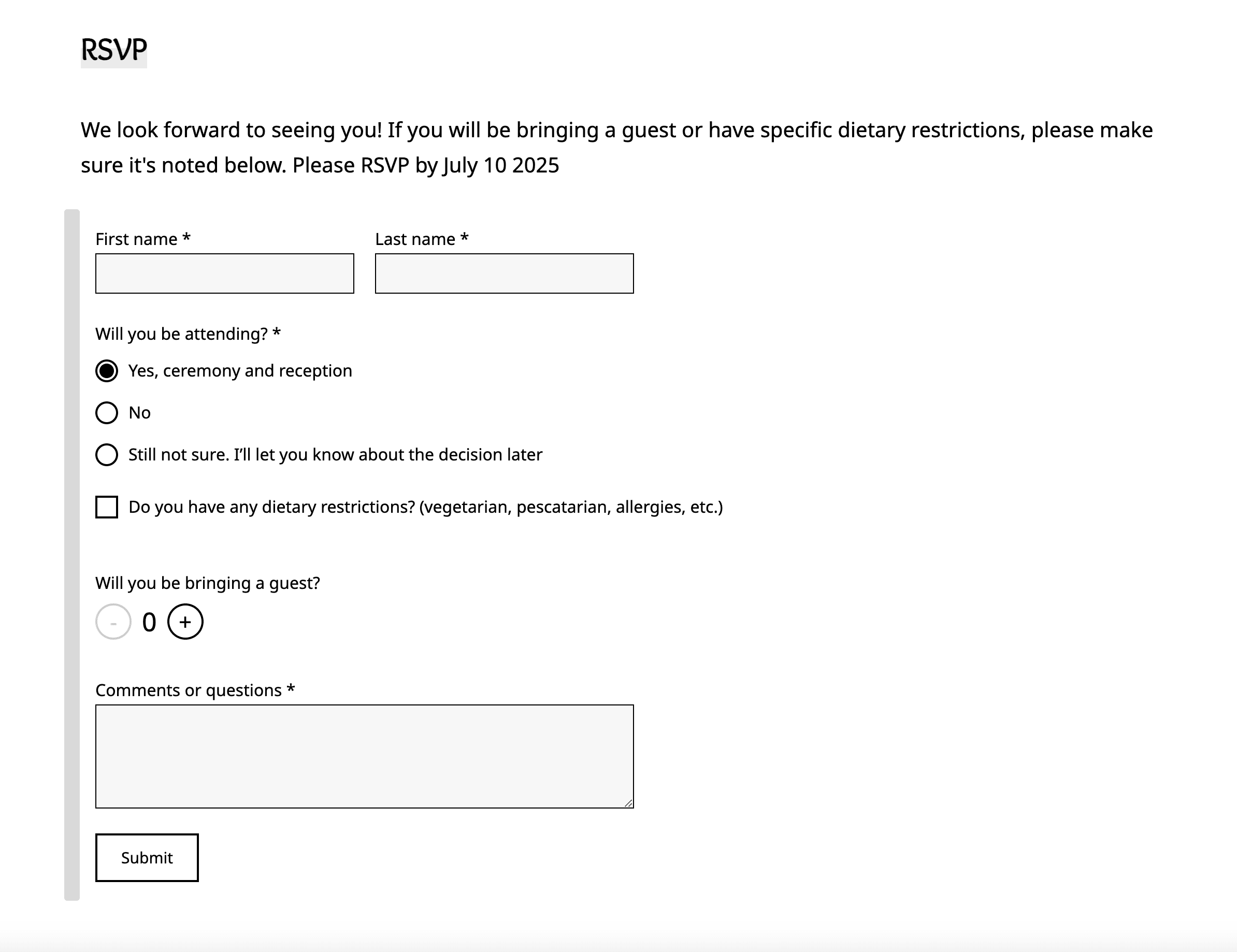1237x952 pixels.
Task: Click the "First name" field label
Action: [x=137, y=239]
